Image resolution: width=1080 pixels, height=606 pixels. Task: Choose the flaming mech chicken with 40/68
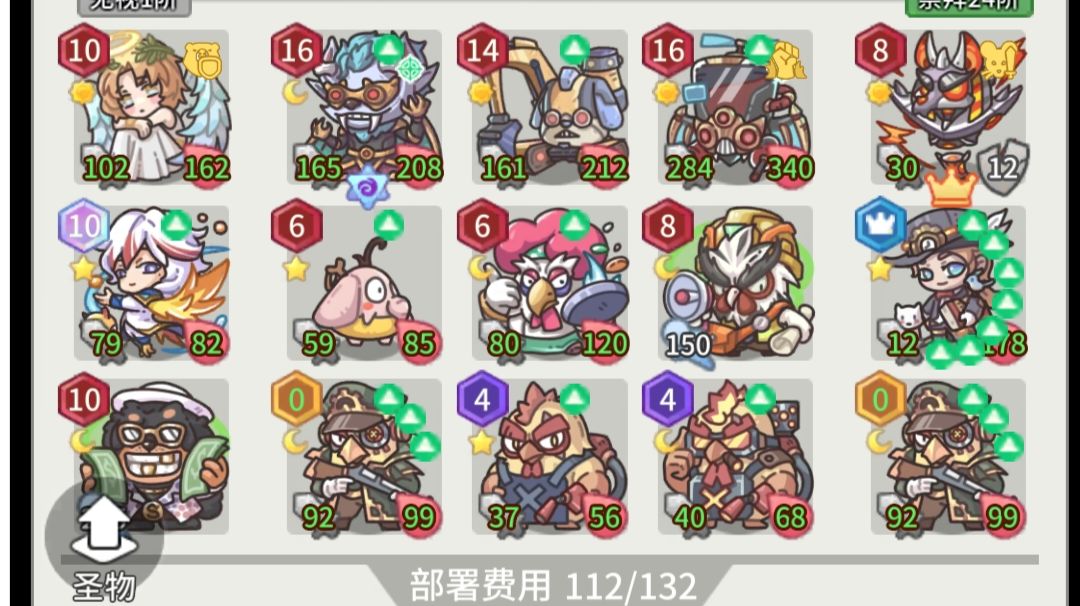pyautogui.click(x=735, y=456)
